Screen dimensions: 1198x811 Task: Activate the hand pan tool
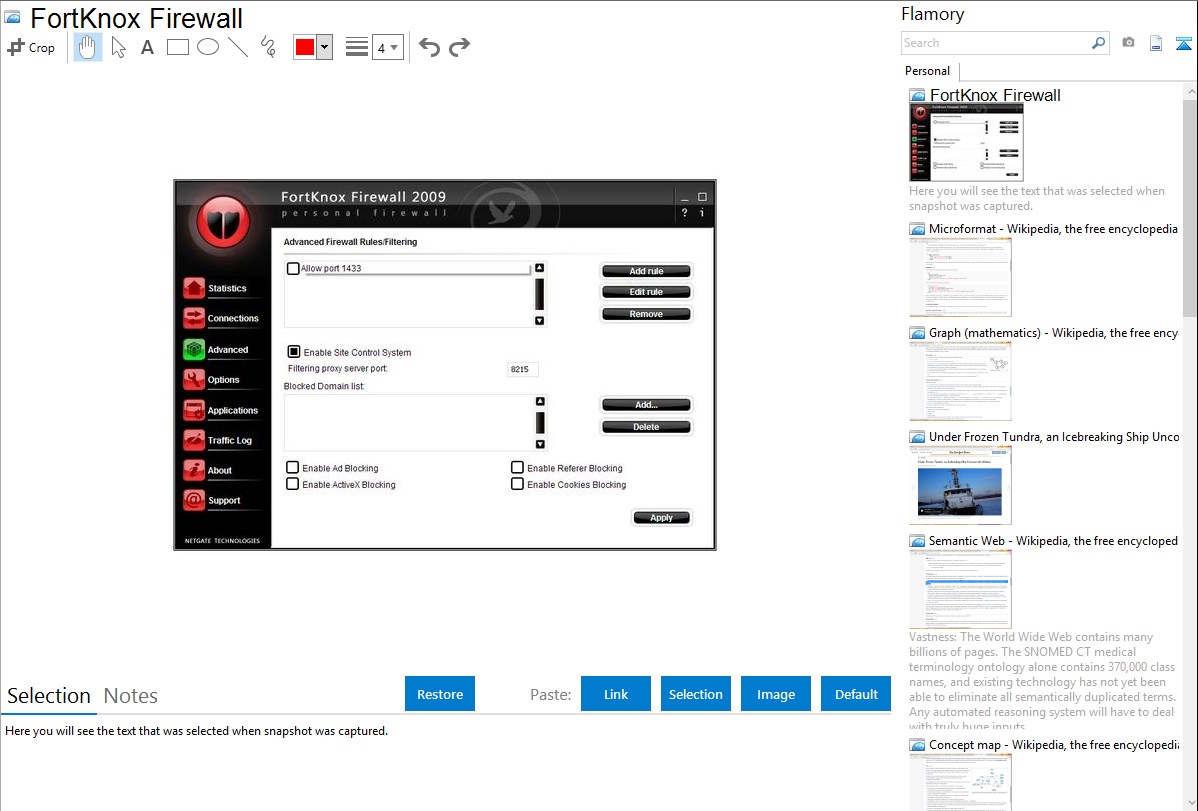click(87, 47)
